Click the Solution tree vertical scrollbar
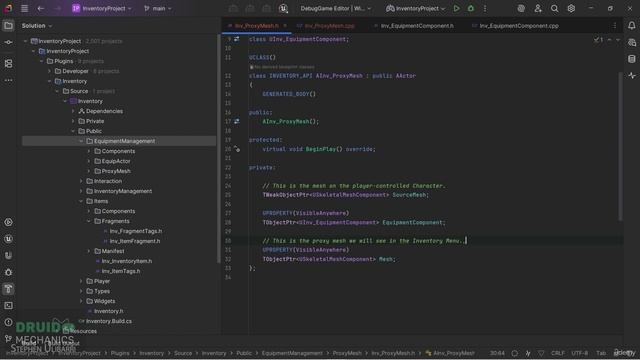640x360 pixels. [x=218, y=149]
